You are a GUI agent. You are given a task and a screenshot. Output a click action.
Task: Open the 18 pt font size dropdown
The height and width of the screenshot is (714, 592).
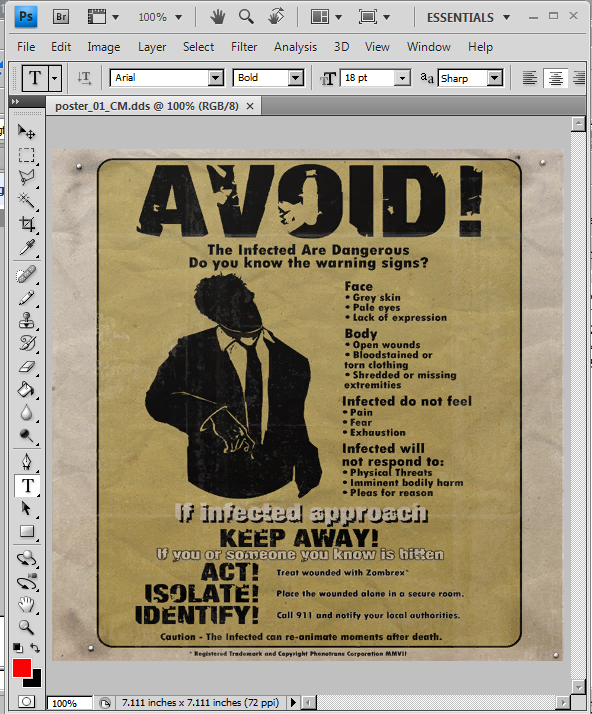point(402,78)
